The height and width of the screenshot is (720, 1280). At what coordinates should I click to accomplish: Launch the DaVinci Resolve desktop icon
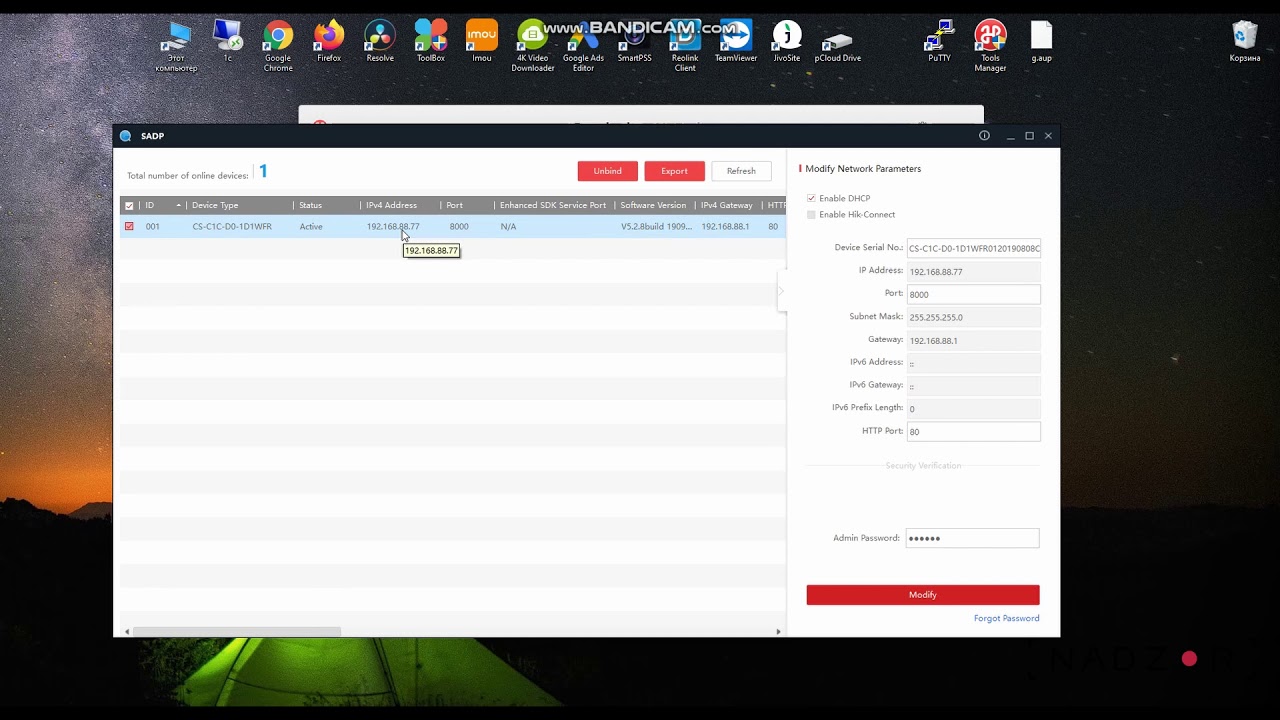[380, 42]
